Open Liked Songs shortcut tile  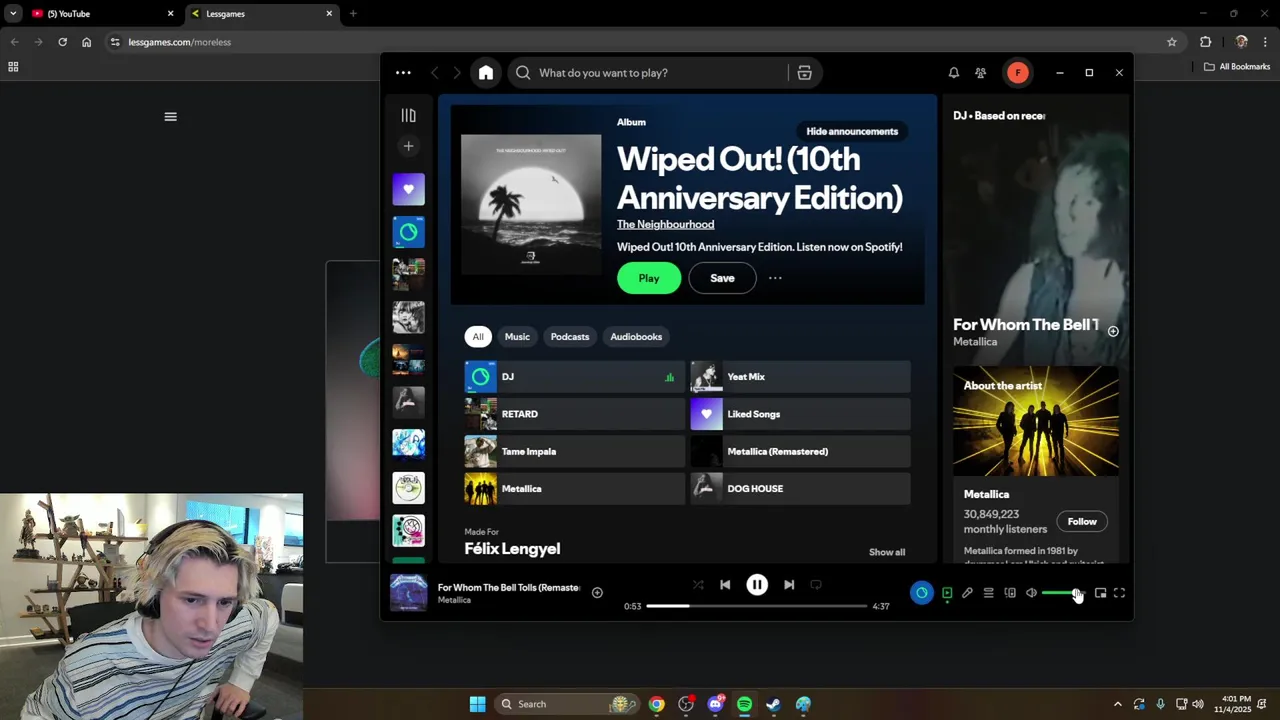coord(800,414)
